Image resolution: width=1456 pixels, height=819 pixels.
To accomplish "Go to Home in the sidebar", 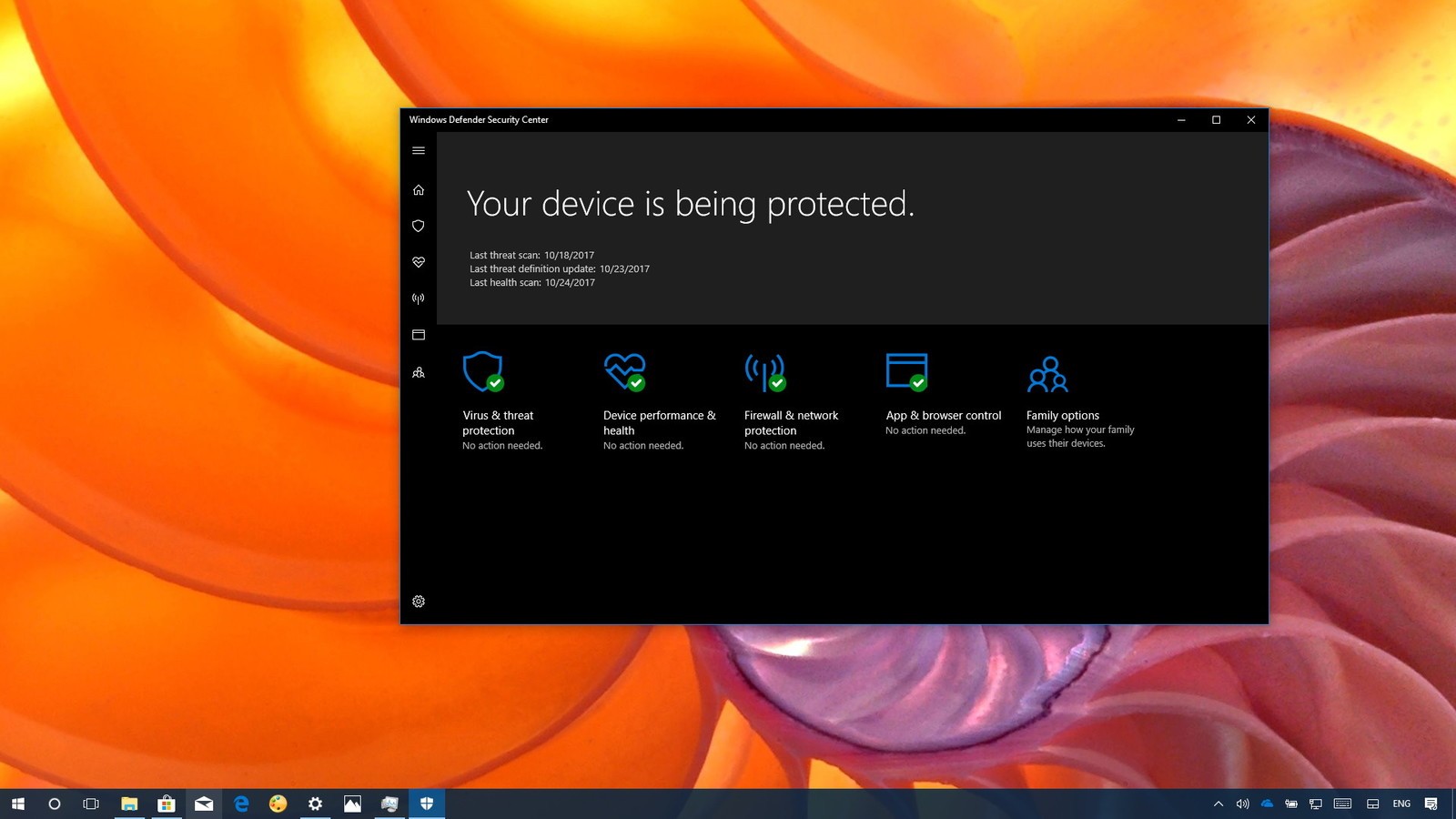I will click(x=419, y=190).
